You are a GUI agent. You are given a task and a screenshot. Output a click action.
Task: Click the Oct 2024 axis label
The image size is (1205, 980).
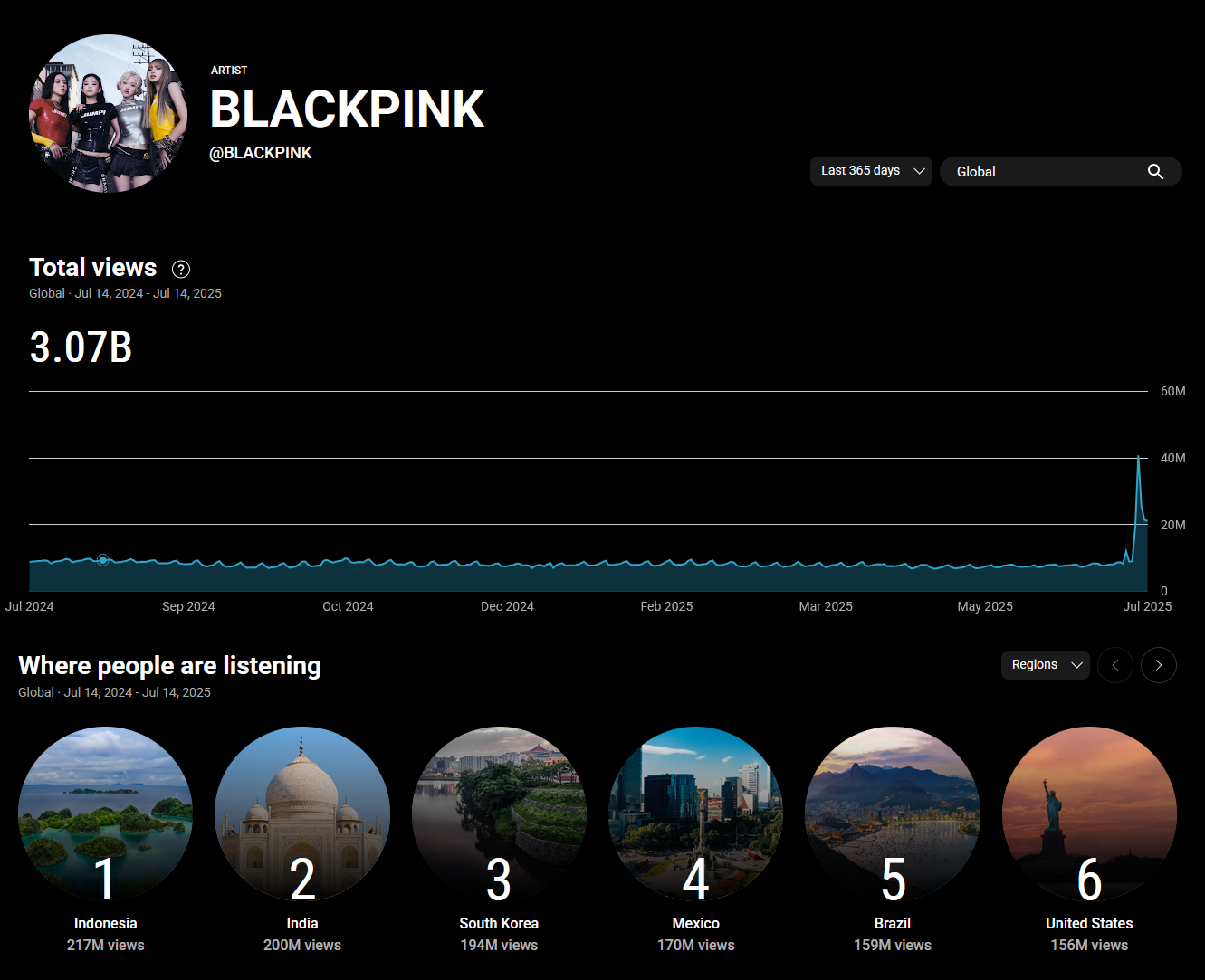348,606
